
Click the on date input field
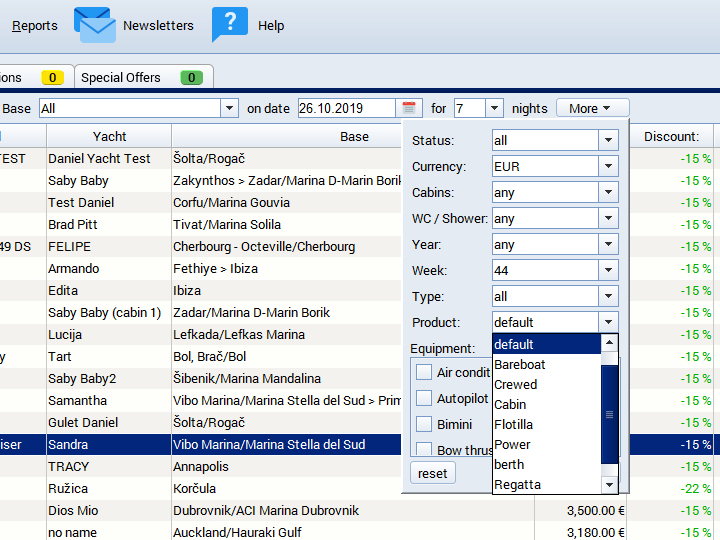click(x=346, y=108)
